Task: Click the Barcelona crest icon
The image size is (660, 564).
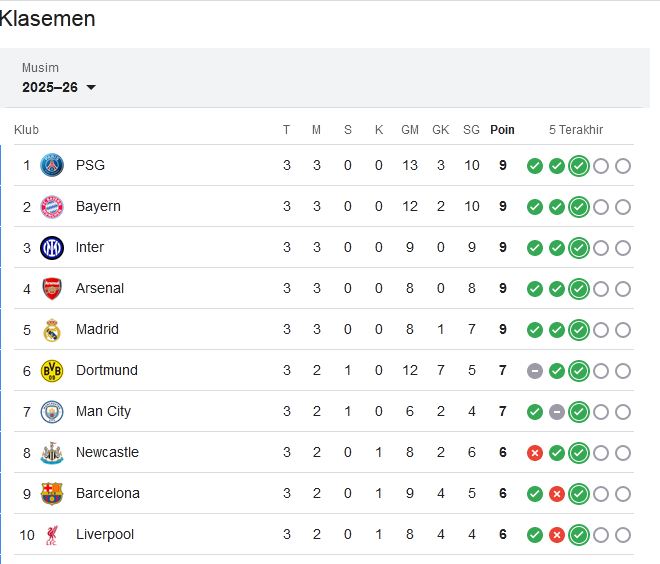Action: [51, 493]
